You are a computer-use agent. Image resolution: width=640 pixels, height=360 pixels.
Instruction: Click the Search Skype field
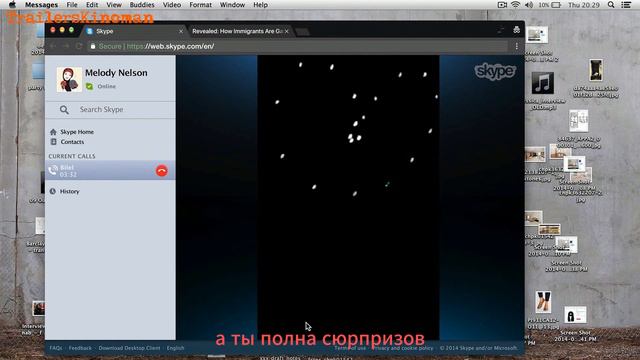[x=110, y=109]
